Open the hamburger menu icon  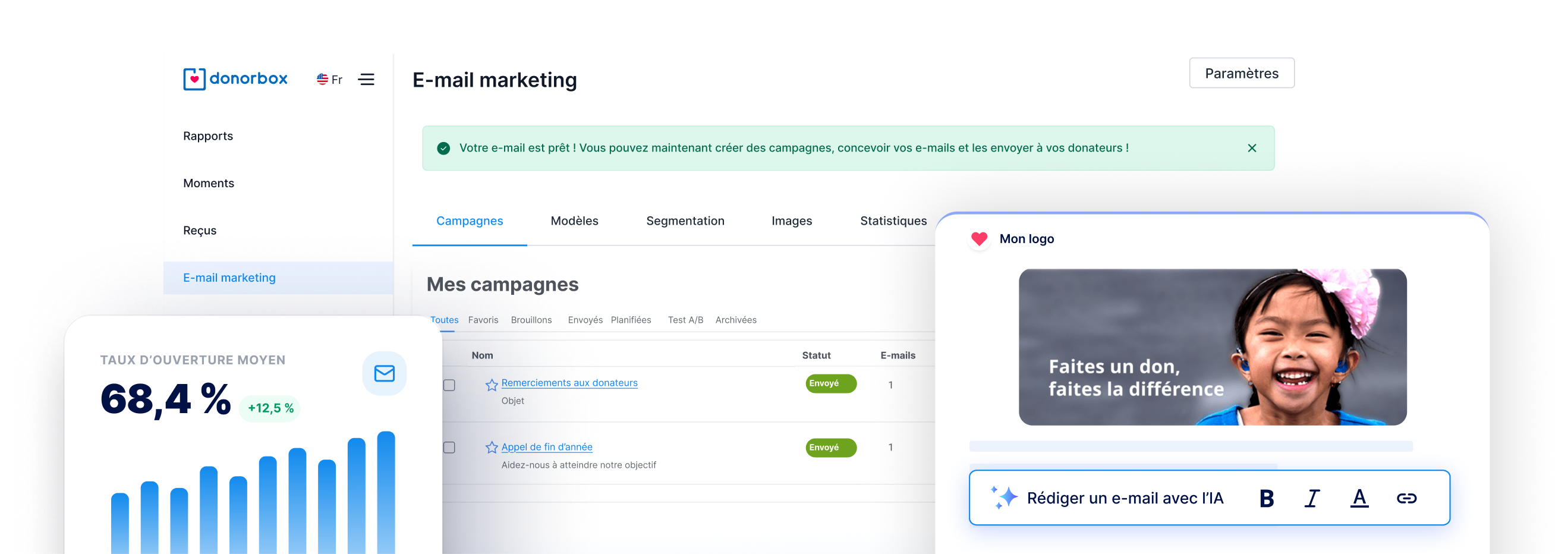point(366,80)
